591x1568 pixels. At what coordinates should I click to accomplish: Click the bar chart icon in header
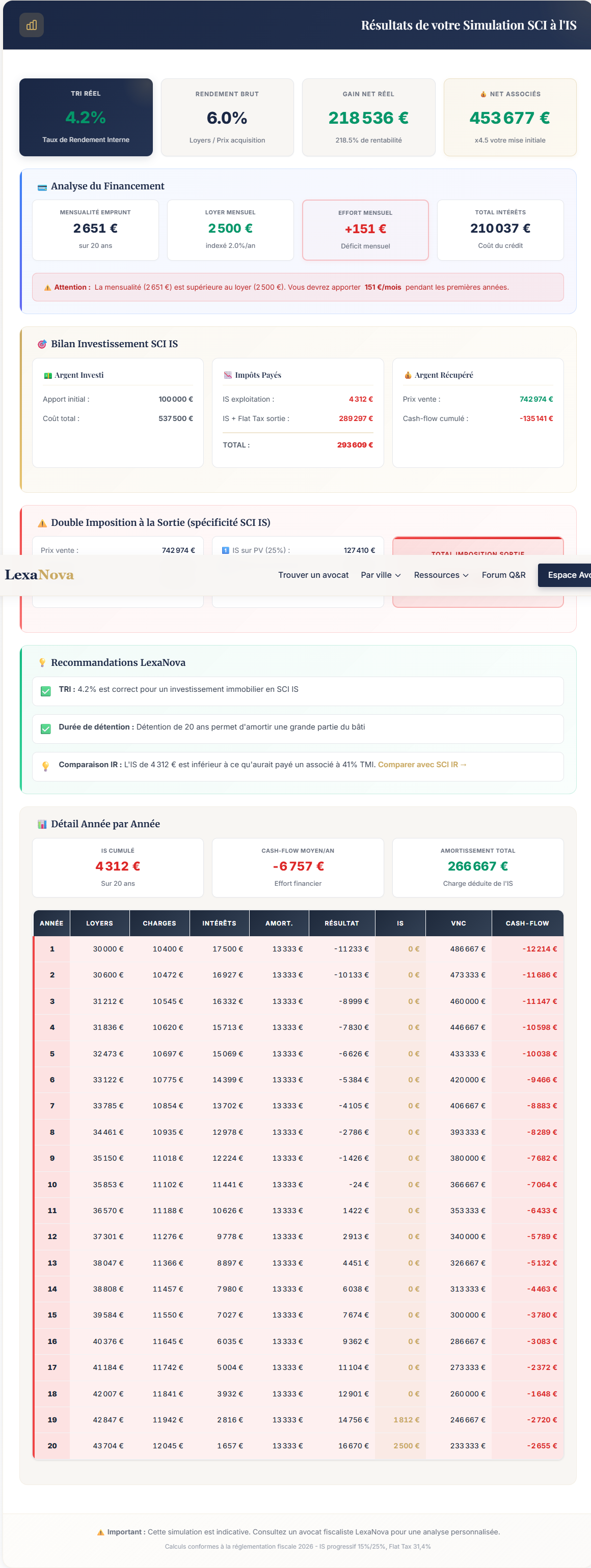[32, 25]
